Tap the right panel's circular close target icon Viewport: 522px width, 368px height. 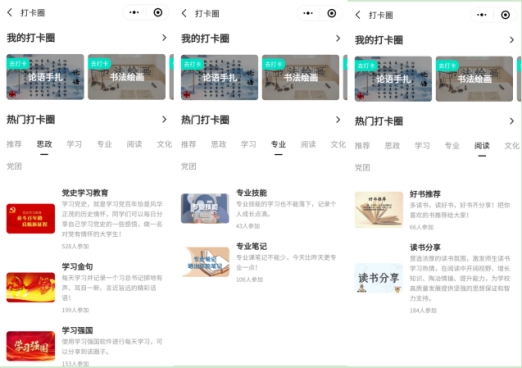pos(505,15)
